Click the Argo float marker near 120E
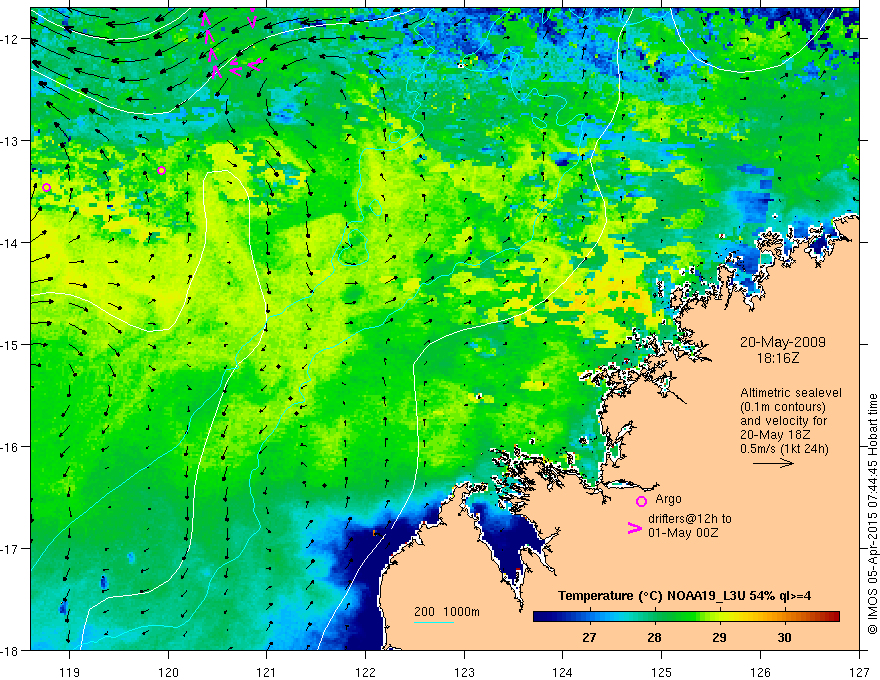The height and width of the screenshot is (680, 880). (162, 171)
